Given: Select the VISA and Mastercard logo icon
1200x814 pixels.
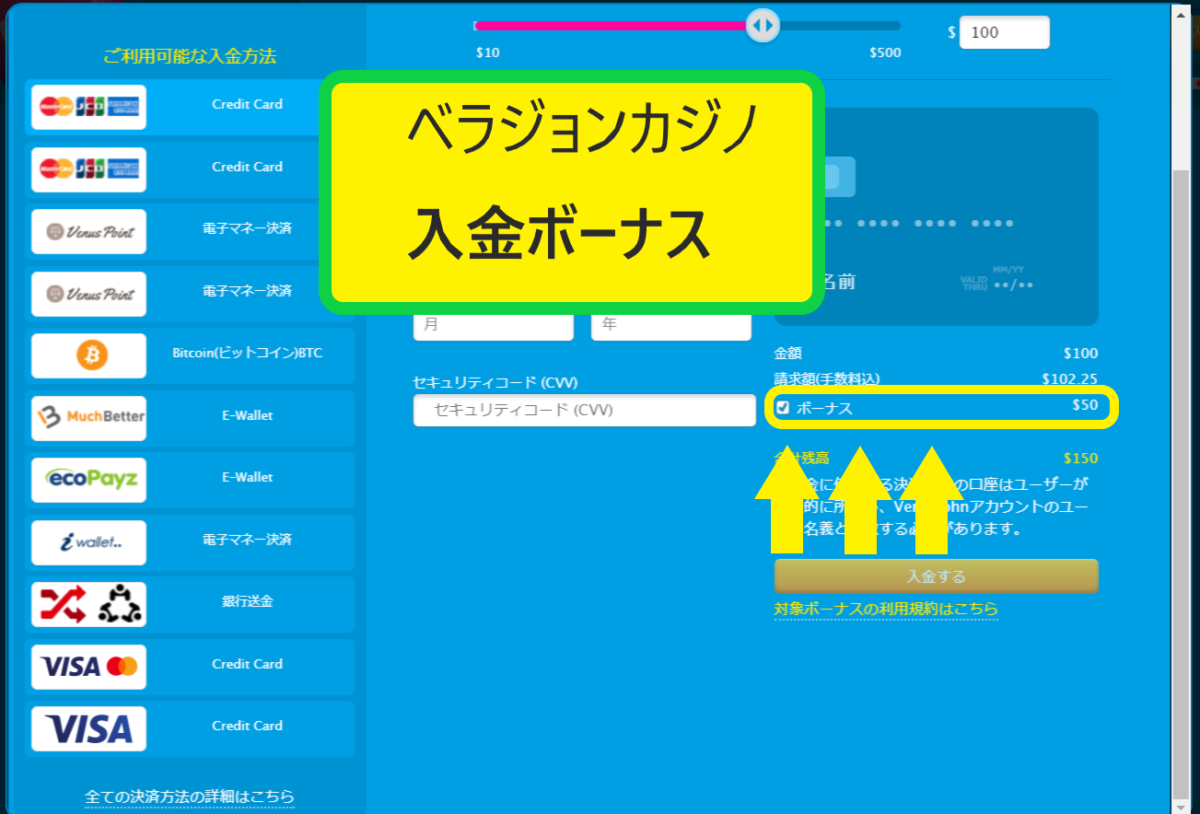Looking at the screenshot, I should [89, 666].
